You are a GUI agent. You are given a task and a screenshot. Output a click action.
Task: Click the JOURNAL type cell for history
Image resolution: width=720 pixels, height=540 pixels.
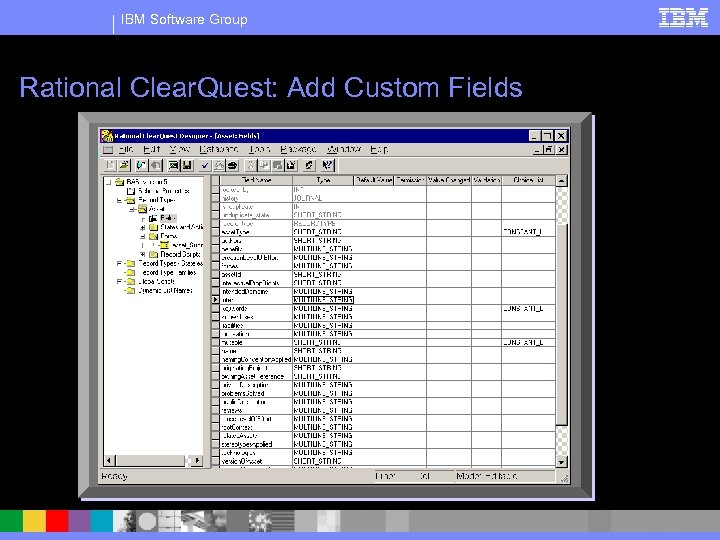[323, 198]
